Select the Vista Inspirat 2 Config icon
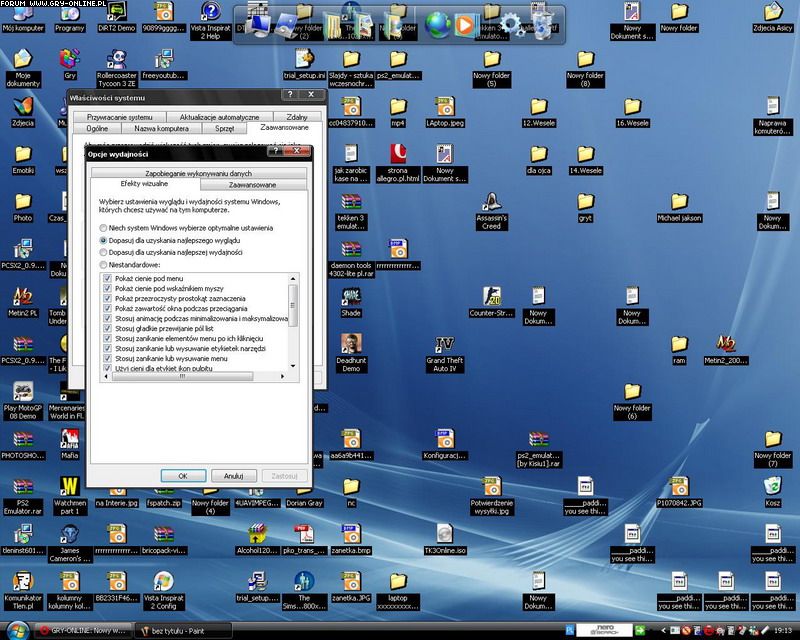The image size is (800, 640). tap(163, 591)
